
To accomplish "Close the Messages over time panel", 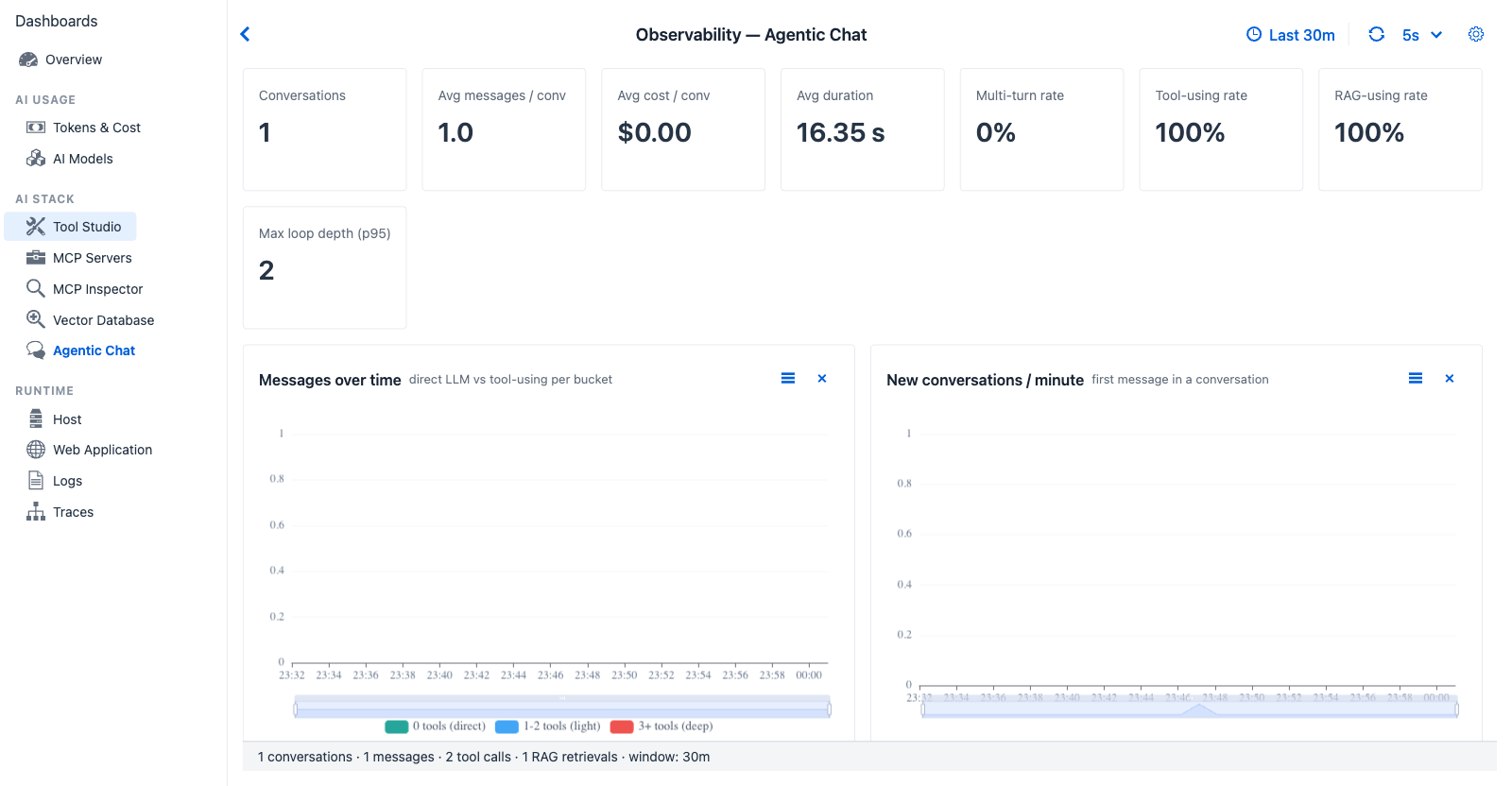I will click(x=822, y=379).
